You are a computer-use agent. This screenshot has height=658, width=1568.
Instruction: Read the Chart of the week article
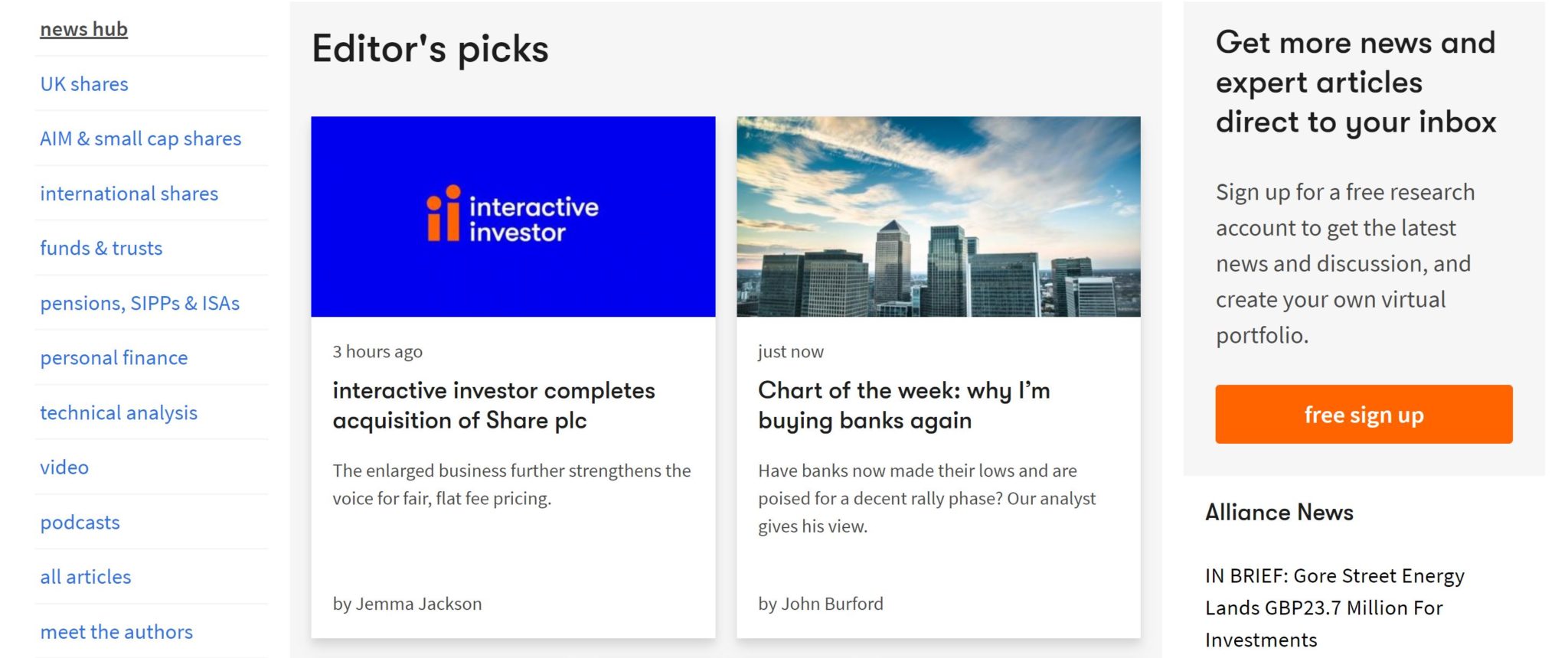pos(904,406)
